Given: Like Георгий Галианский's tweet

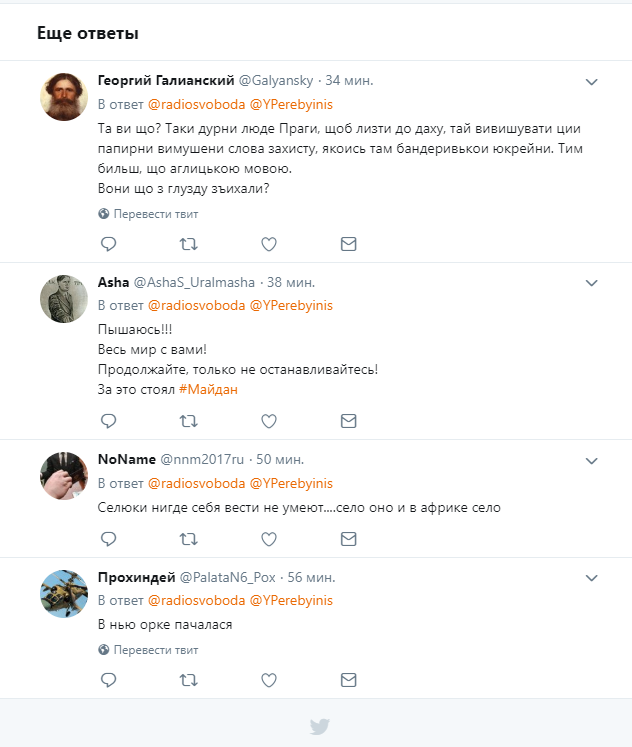Looking at the screenshot, I should tap(268, 243).
